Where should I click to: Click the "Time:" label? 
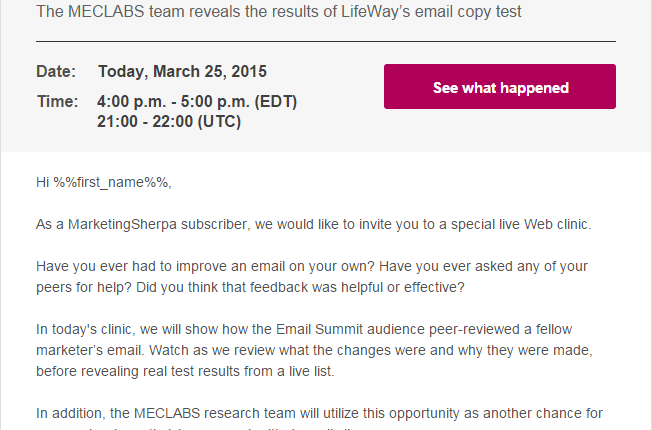pyautogui.click(x=57, y=102)
